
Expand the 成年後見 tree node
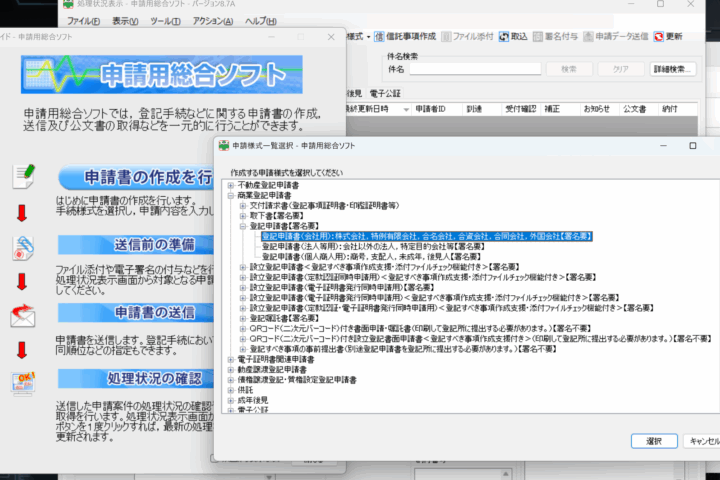231,400
